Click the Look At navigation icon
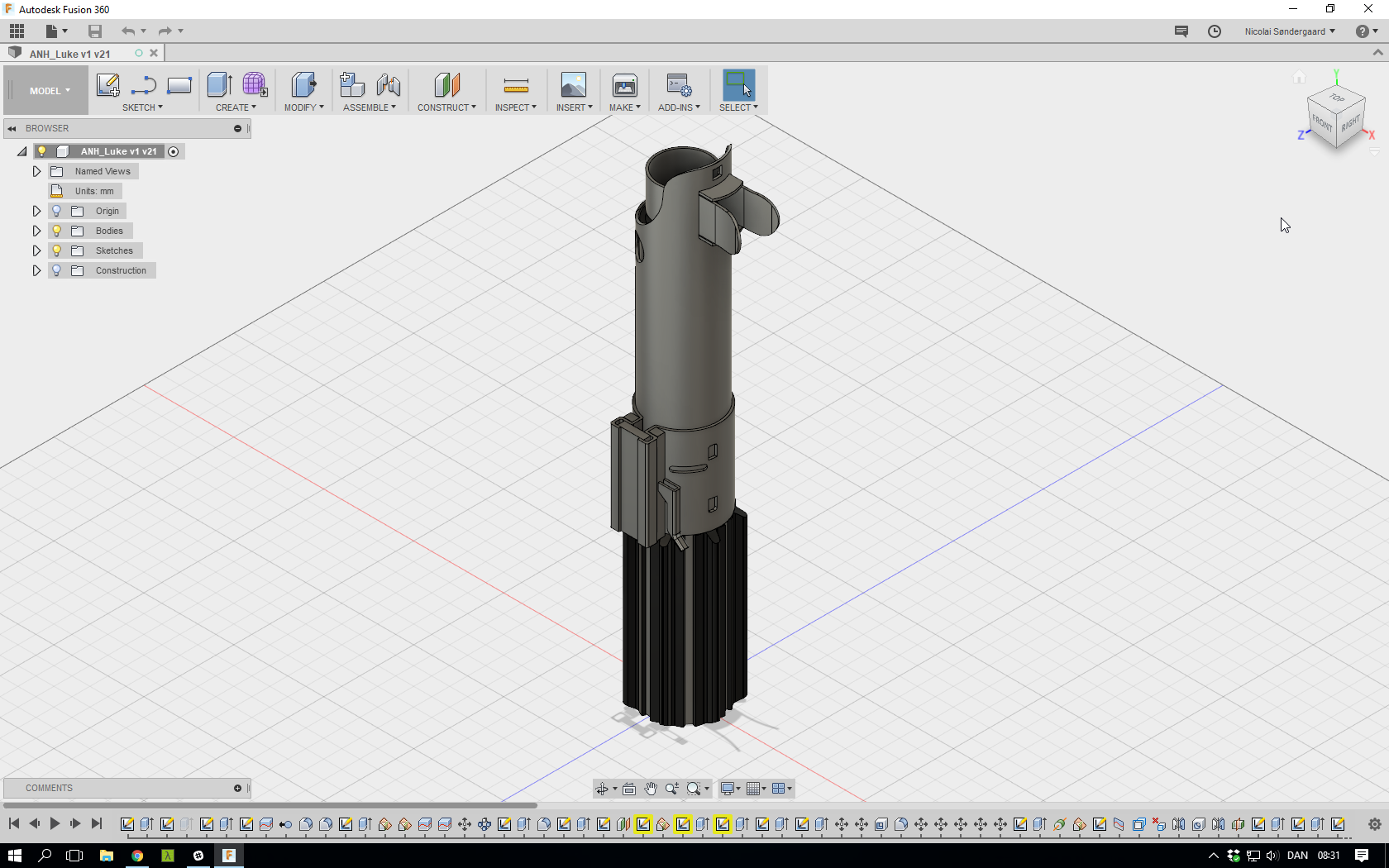Image resolution: width=1389 pixels, height=868 pixels. click(x=629, y=789)
